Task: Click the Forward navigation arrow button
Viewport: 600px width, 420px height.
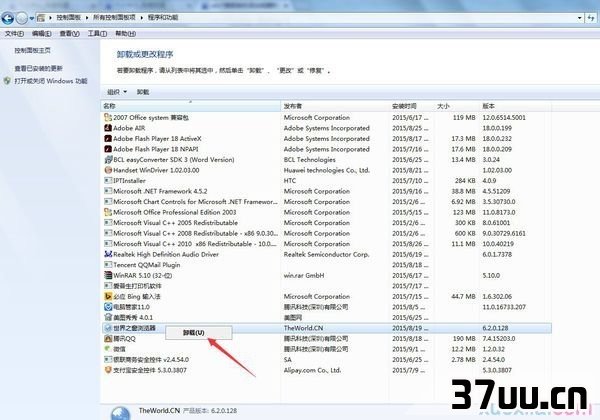Action: coord(22,18)
